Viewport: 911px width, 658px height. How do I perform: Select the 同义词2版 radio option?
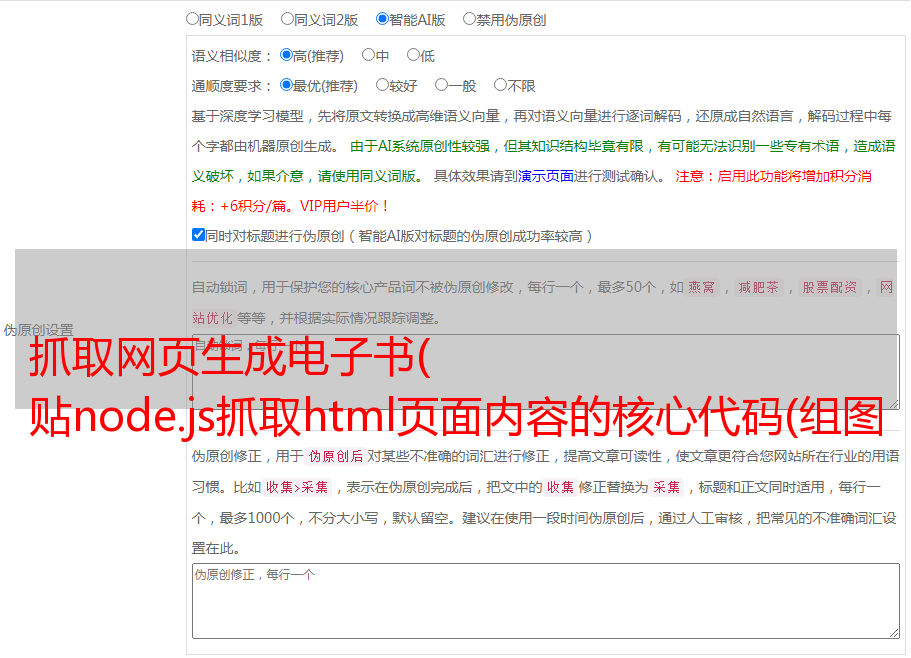click(x=287, y=19)
